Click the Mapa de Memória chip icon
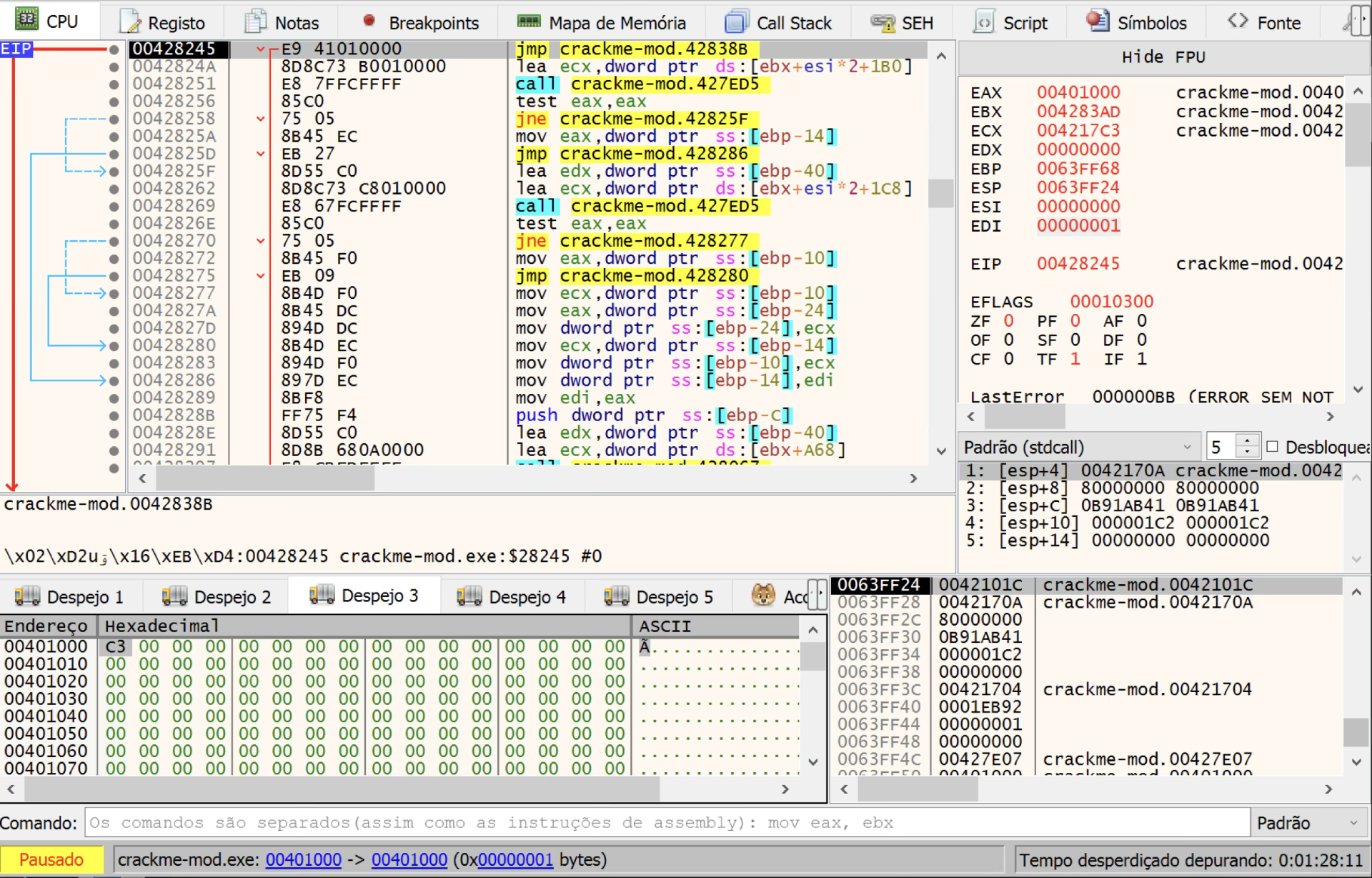 tap(529, 21)
